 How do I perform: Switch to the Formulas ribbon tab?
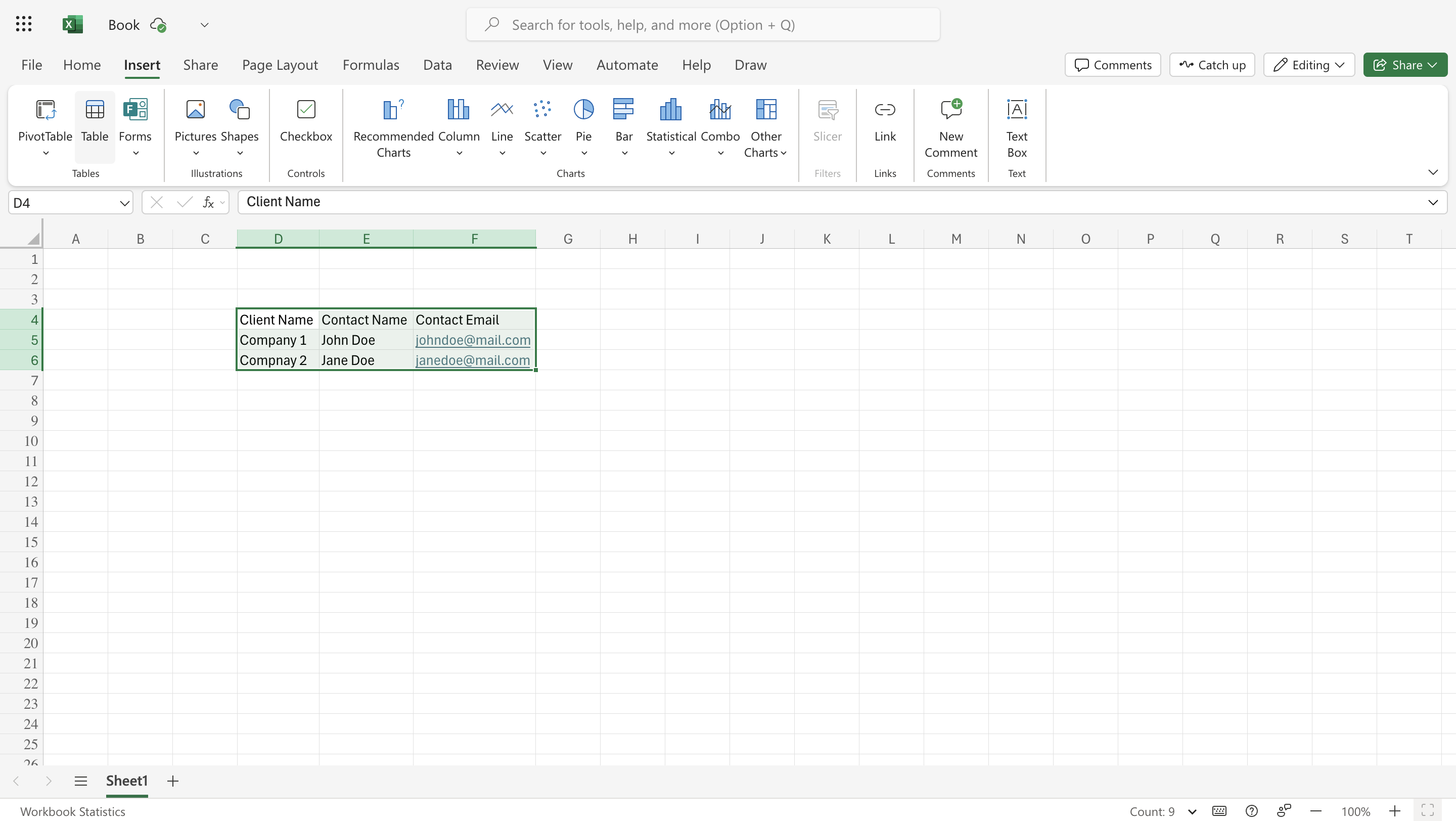pos(371,64)
